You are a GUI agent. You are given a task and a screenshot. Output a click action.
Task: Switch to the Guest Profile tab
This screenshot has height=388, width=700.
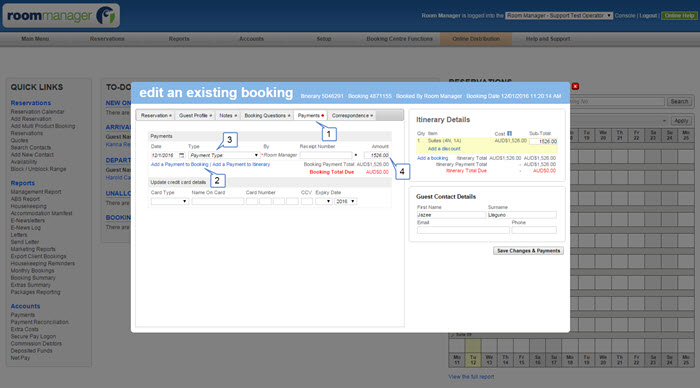pos(195,116)
